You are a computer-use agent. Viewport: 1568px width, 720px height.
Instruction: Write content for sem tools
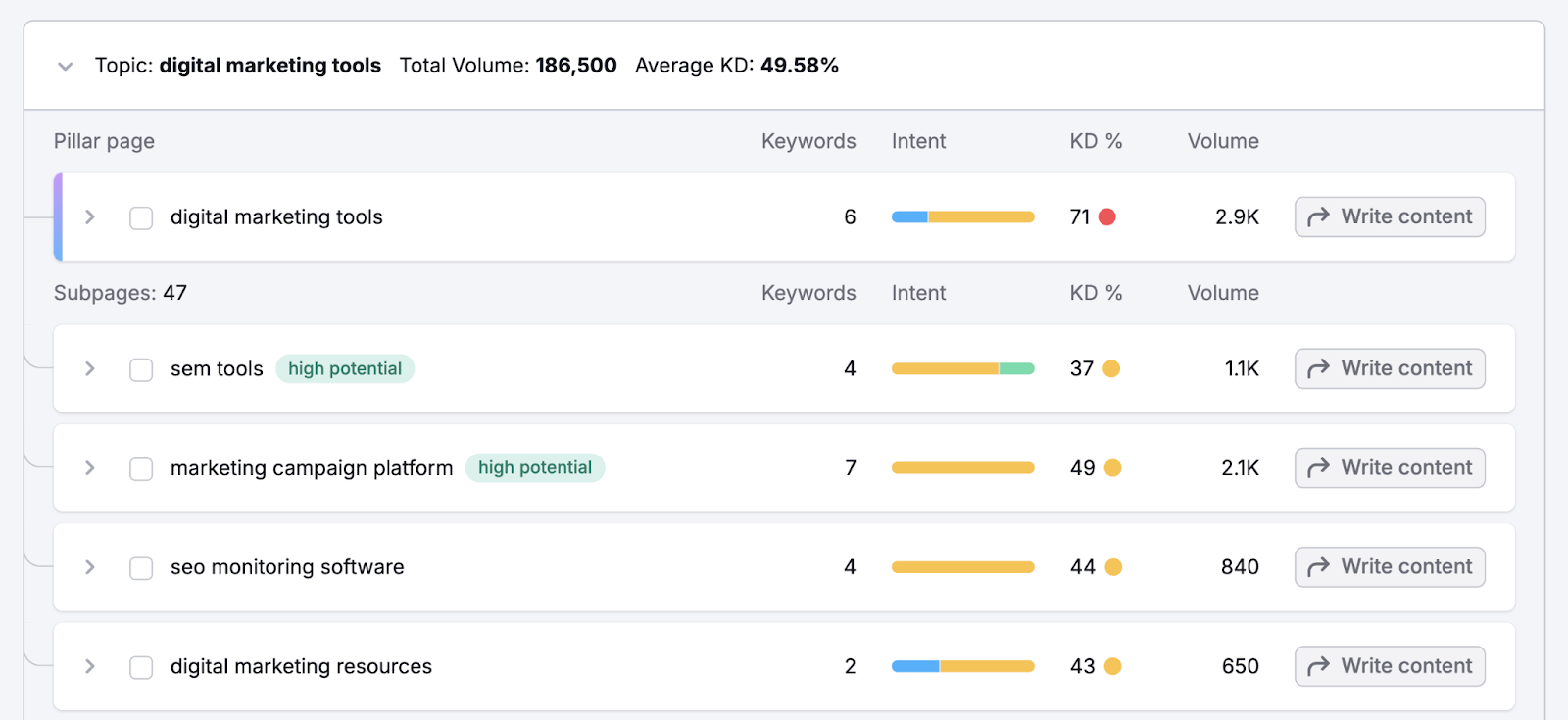pos(1390,368)
